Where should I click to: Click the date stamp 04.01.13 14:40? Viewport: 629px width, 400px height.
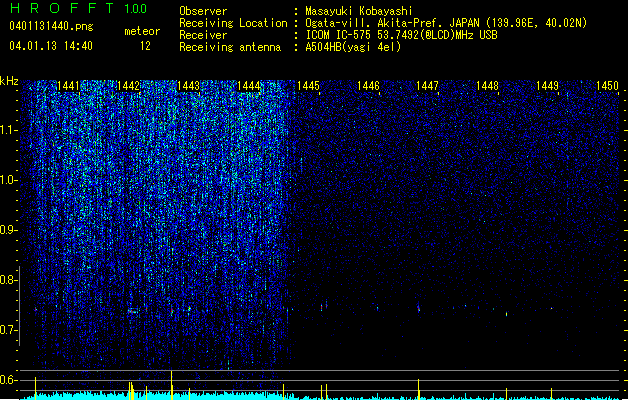coord(51,46)
